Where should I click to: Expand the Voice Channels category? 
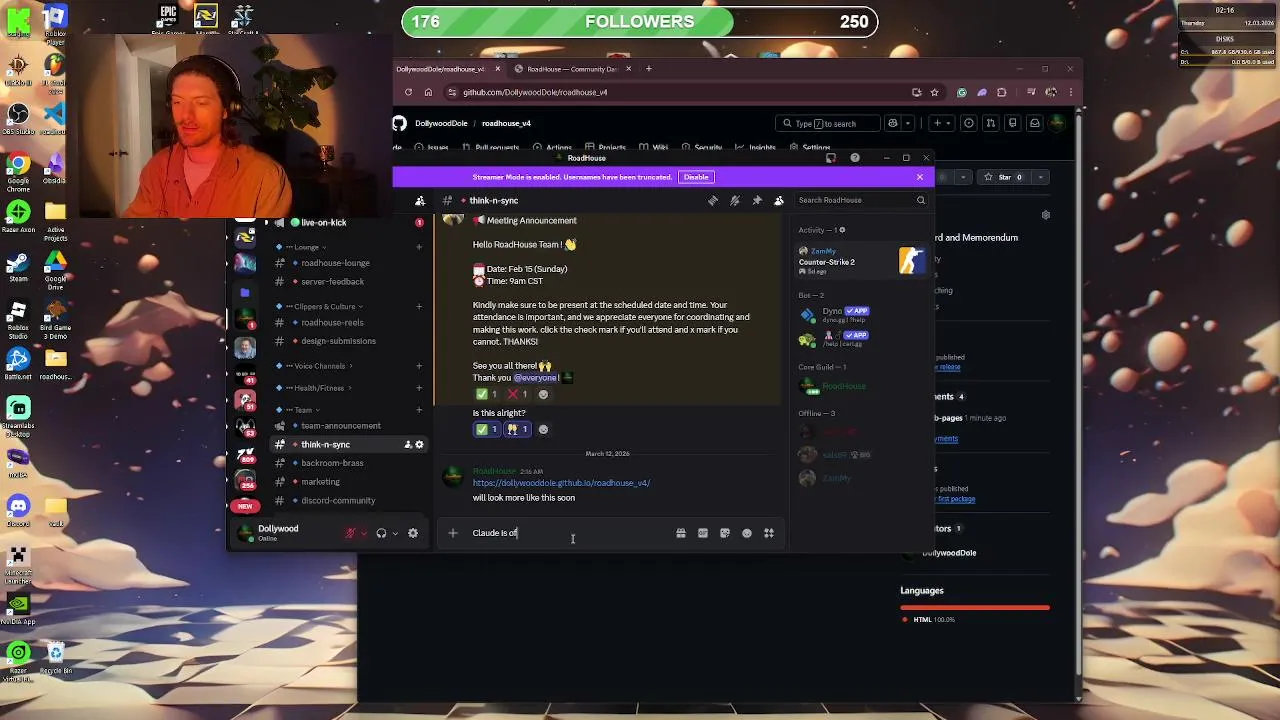point(319,366)
